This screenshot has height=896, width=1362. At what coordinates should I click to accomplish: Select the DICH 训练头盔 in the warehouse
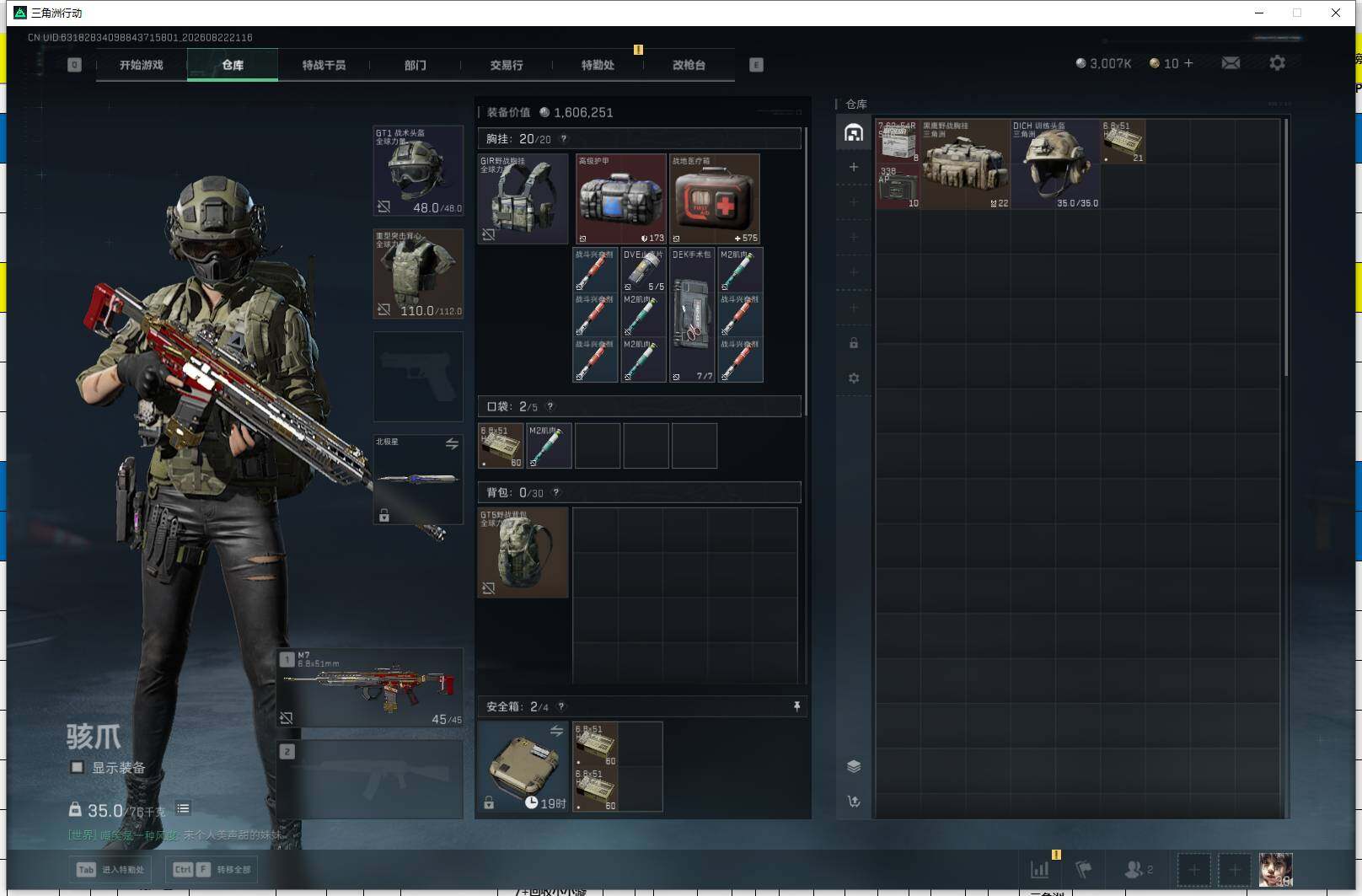[1055, 164]
